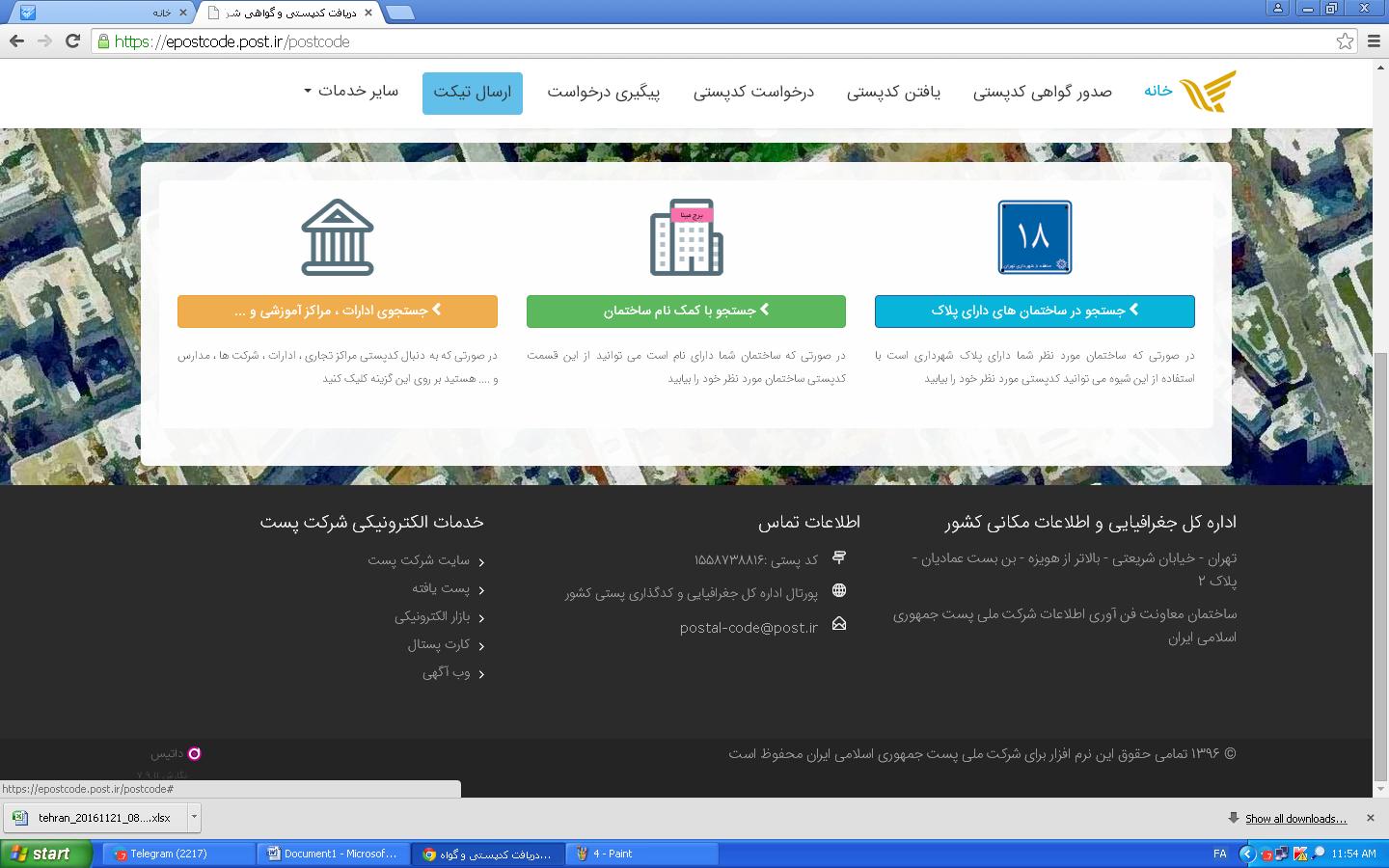Click the page vertical scrollbar thumb
This screenshot has height=868, width=1389.
click(1380, 569)
